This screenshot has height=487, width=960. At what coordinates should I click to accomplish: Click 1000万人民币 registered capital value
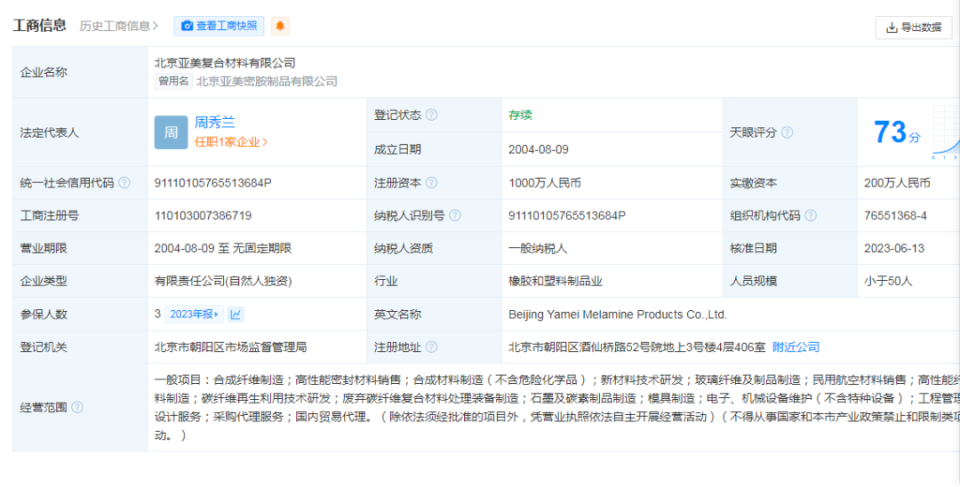click(544, 183)
